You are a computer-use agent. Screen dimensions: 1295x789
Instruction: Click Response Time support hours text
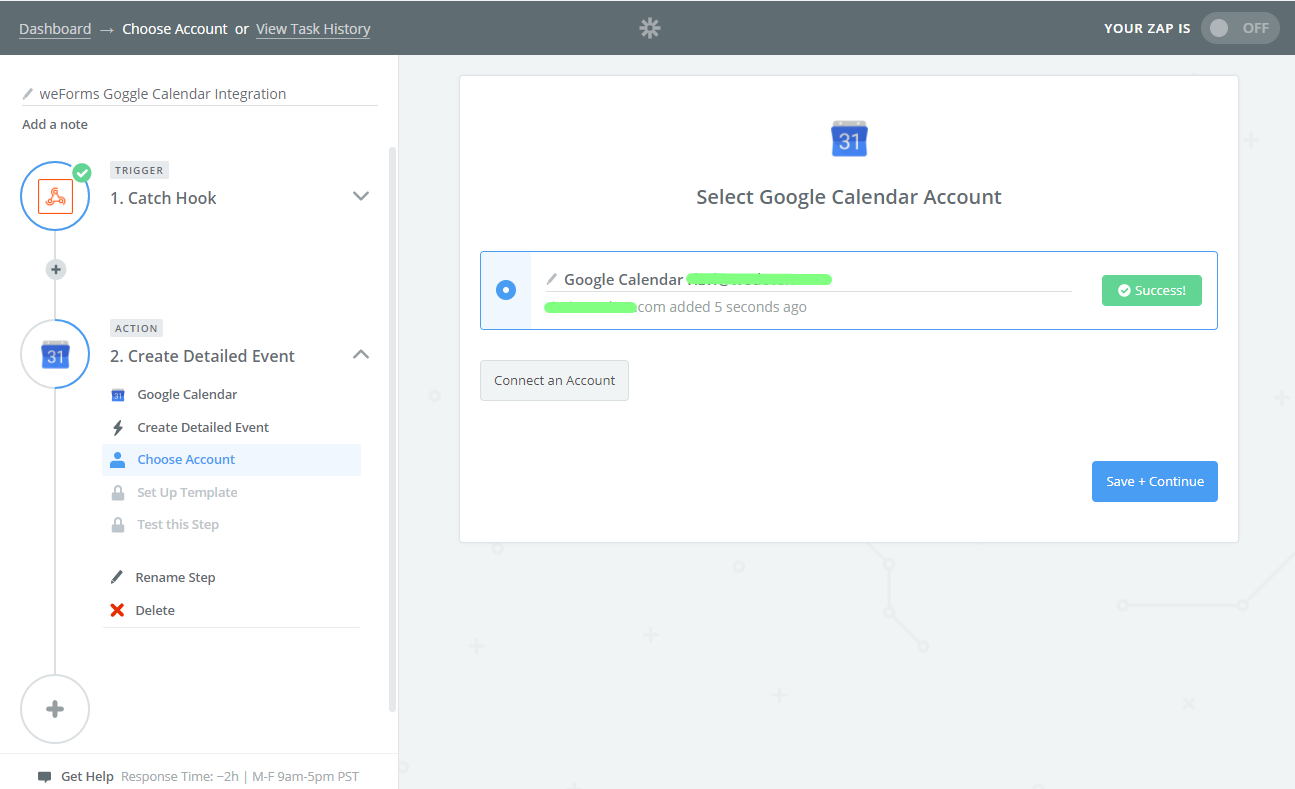click(x=240, y=777)
